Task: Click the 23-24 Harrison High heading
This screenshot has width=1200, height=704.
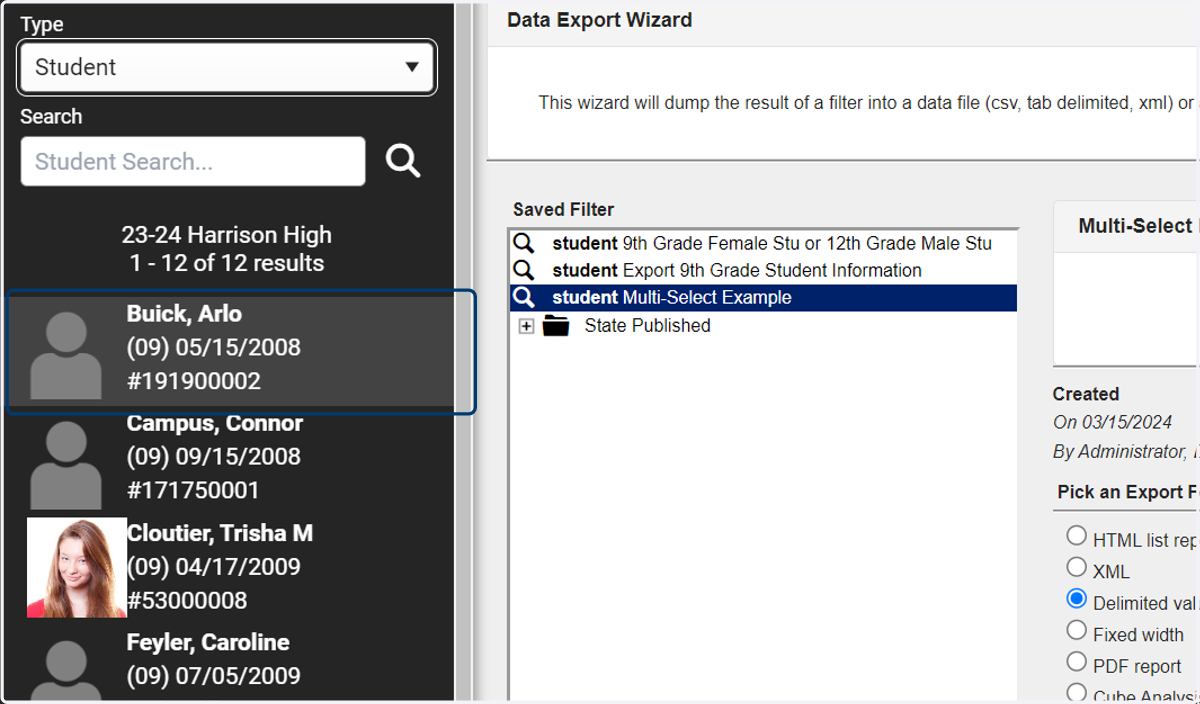Action: point(227,235)
